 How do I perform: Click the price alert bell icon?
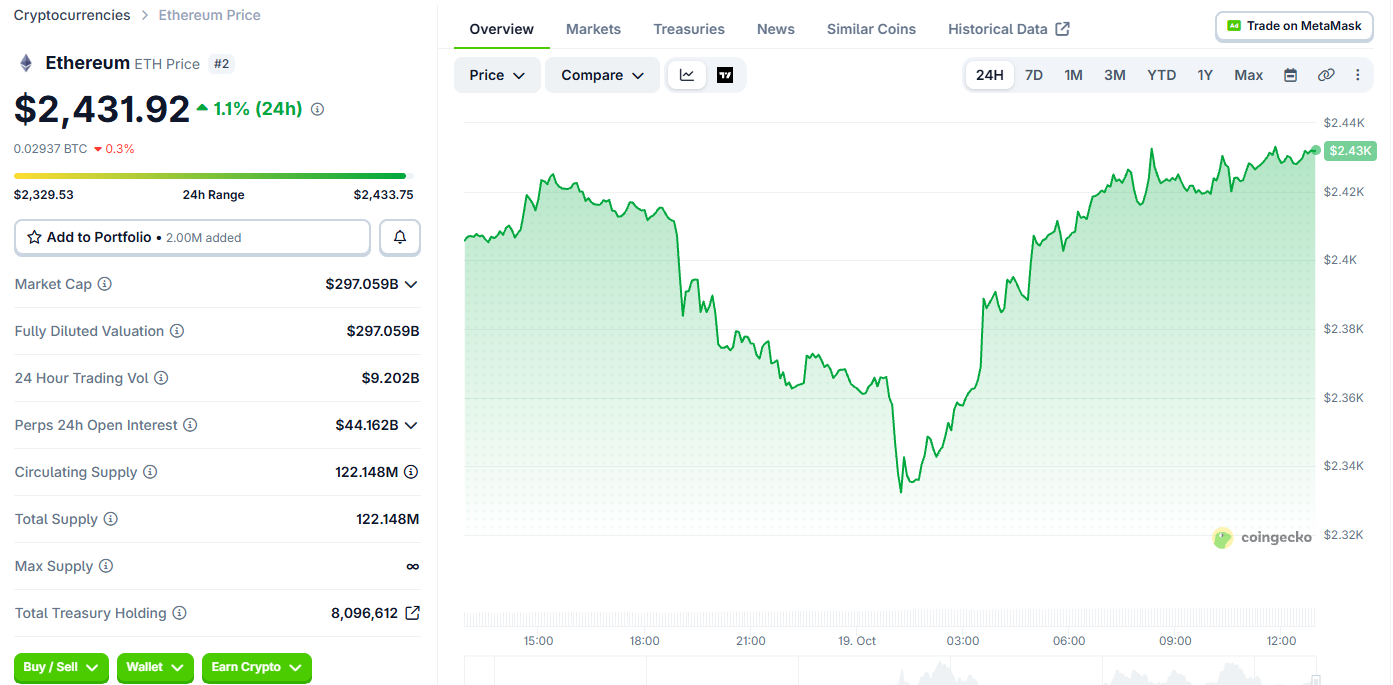pyautogui.click(x=400, y=237)
